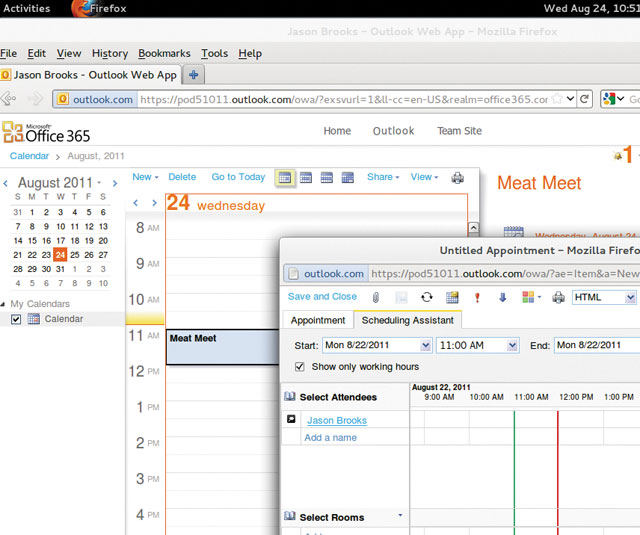
Task: Print the appointment with printer icon
Action: [x=558, y=297]
